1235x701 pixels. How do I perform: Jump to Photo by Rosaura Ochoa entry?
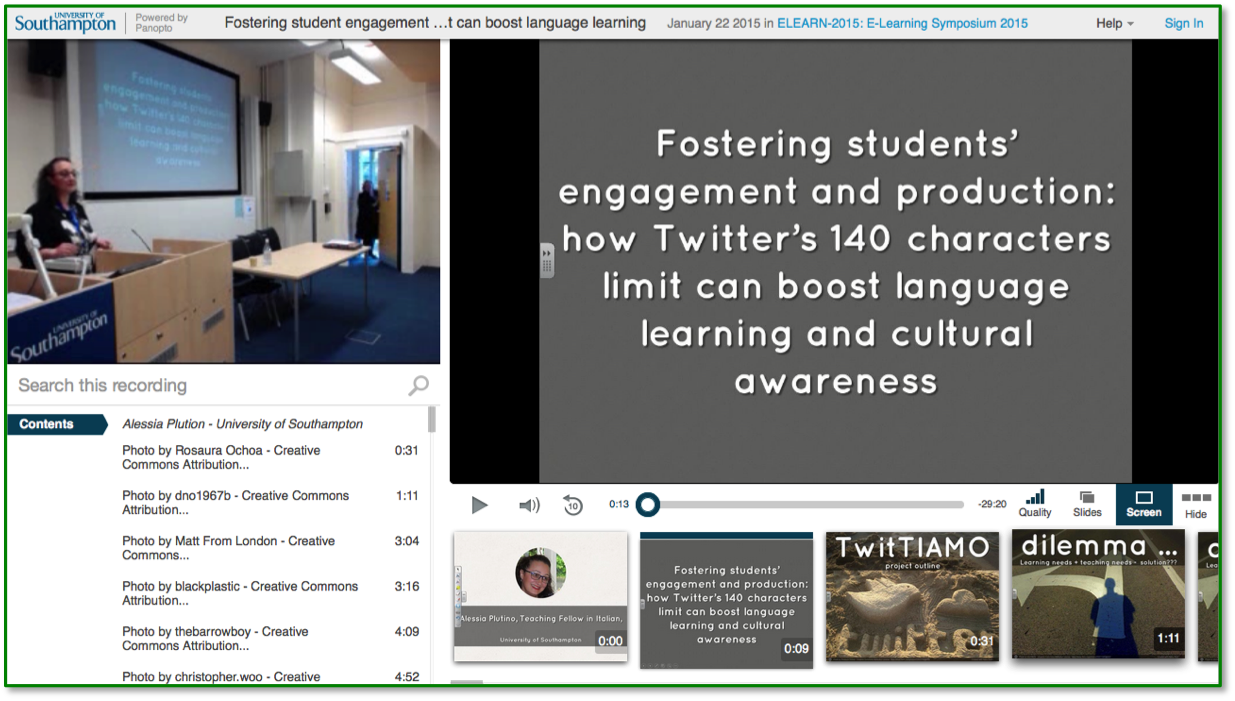[270, 457]
